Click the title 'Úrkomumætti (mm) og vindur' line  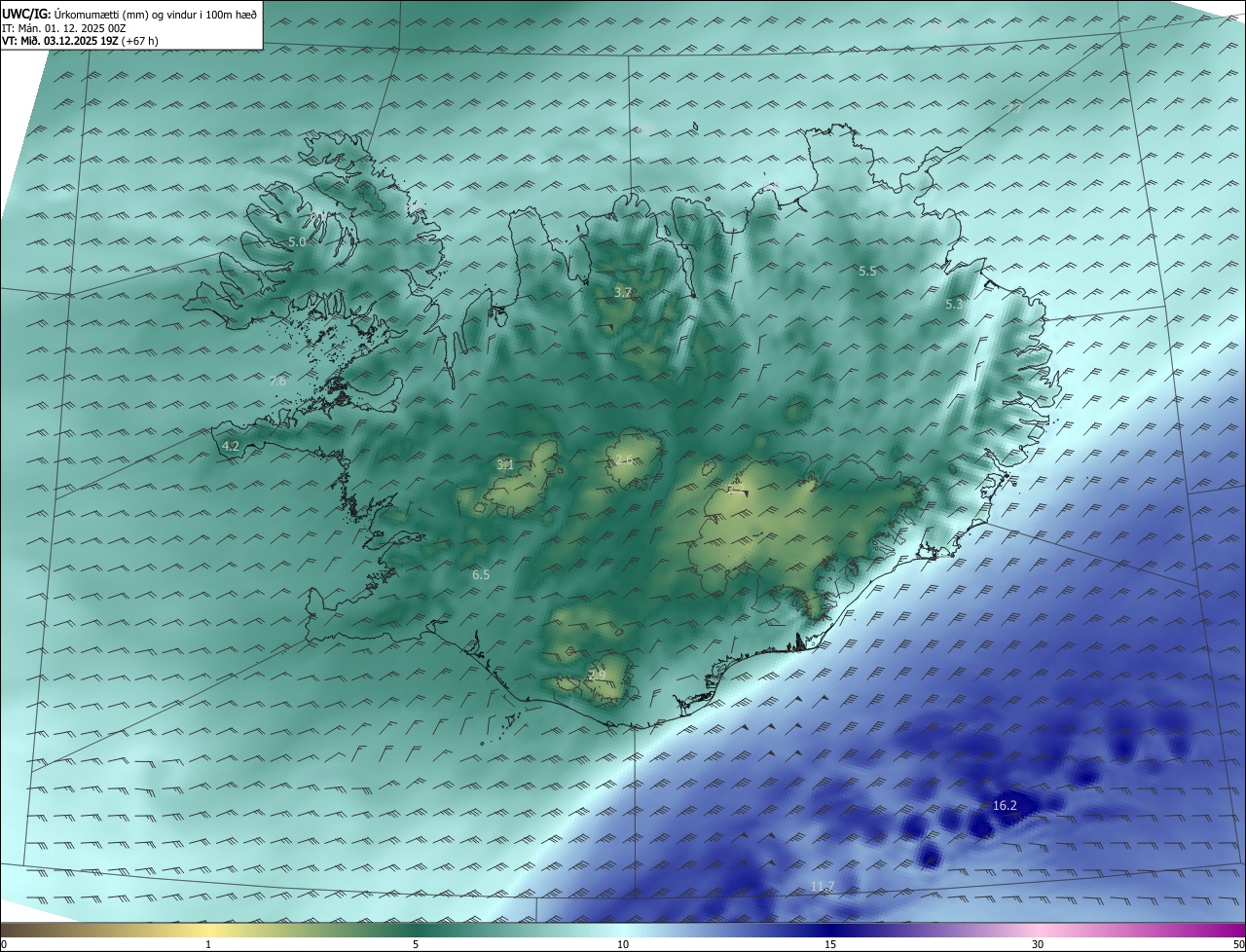pos(130,14)
